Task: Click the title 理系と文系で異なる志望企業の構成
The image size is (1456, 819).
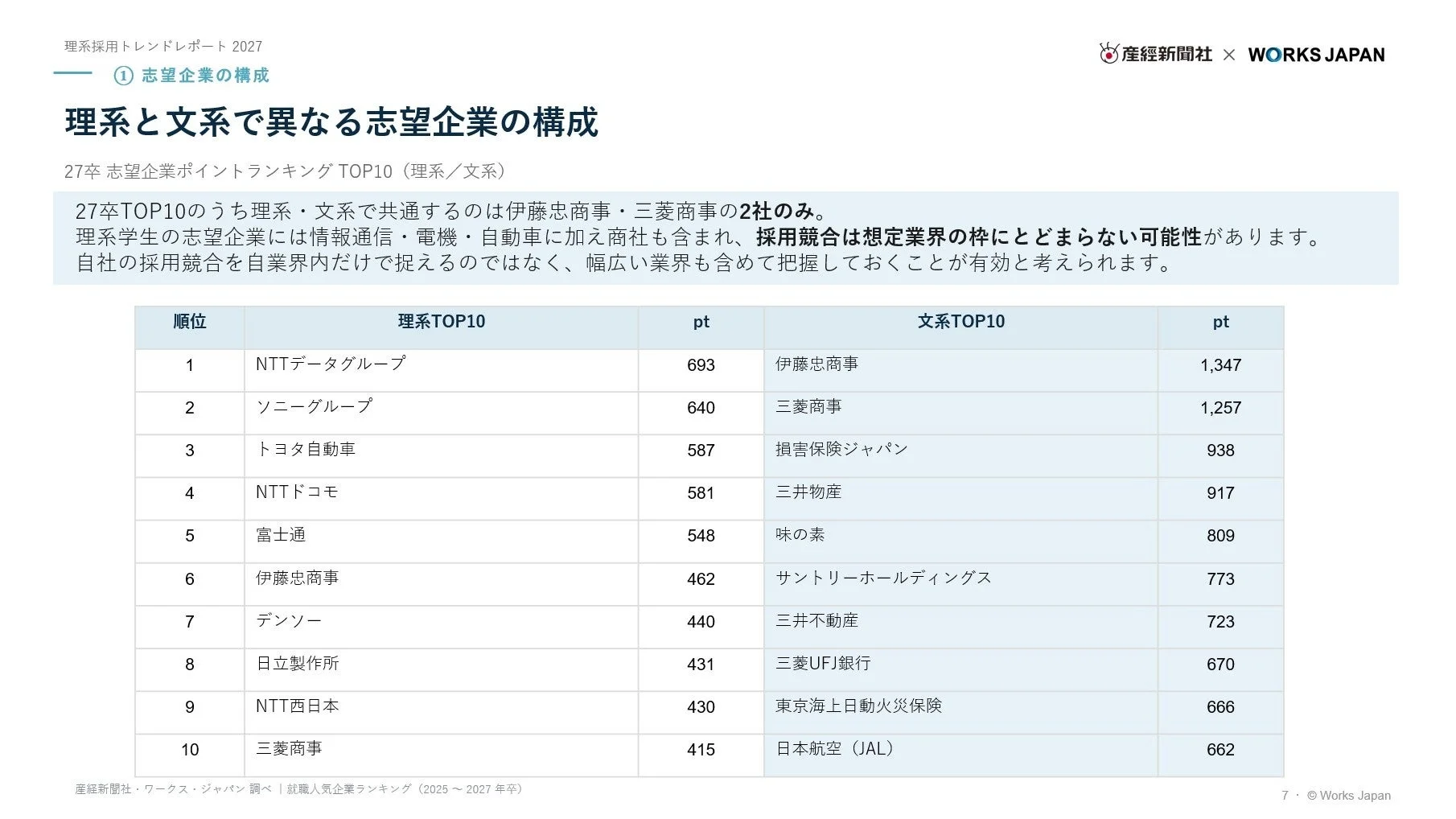Action: (x=331, y=122)
